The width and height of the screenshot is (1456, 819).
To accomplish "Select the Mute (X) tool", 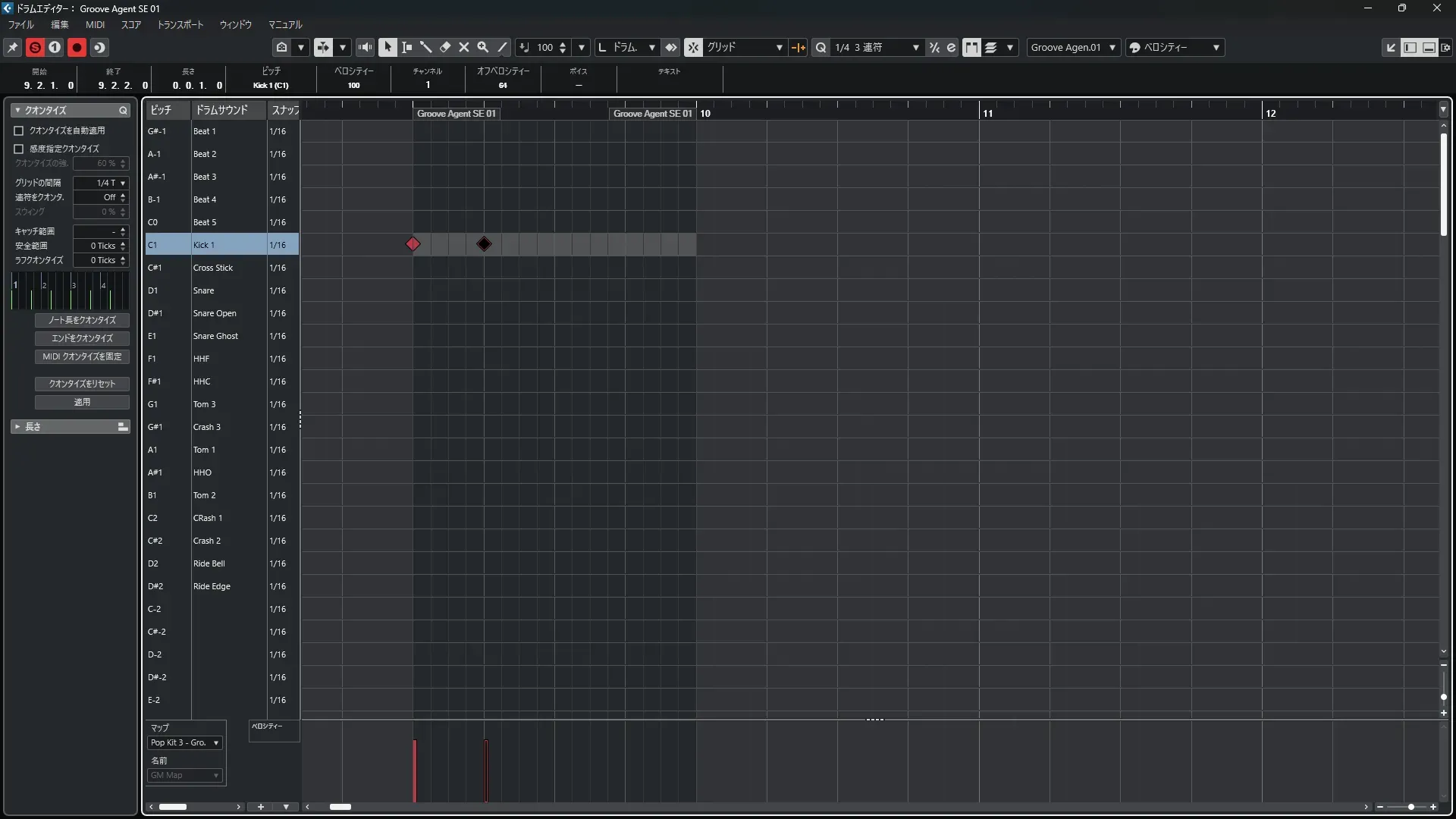I will tap(464, 47).
